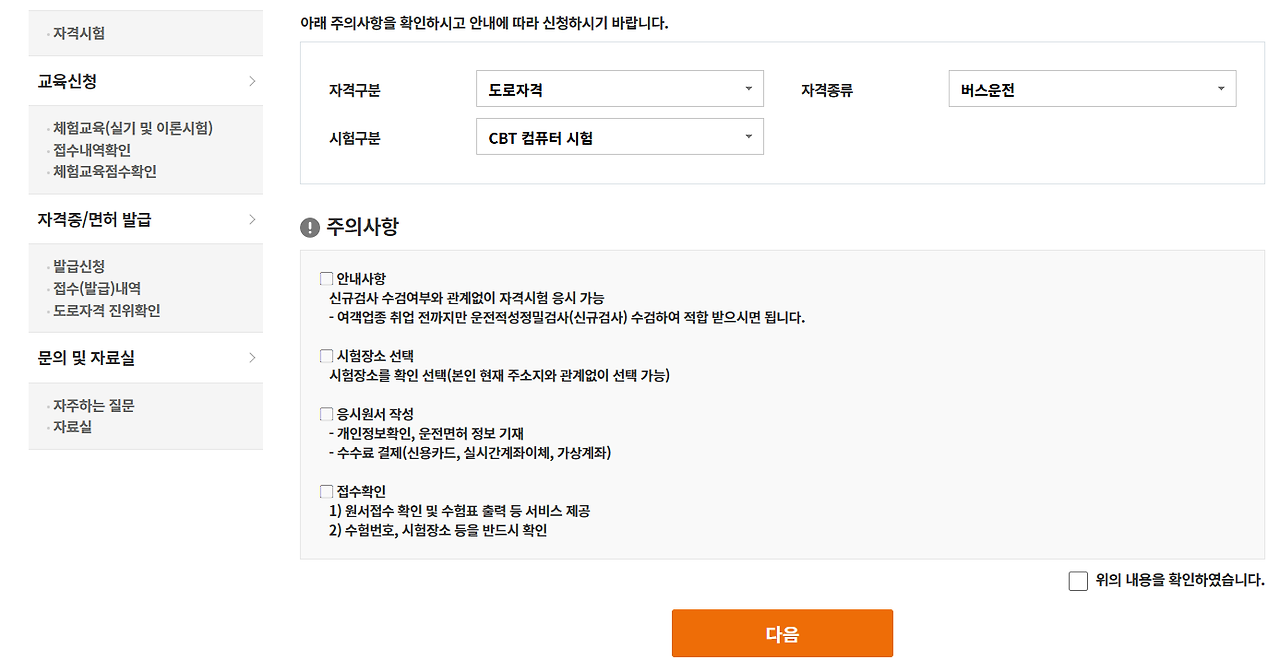Check the 시험장소 선택 checkbox
1280x660 pixels.
coord(325,356)
